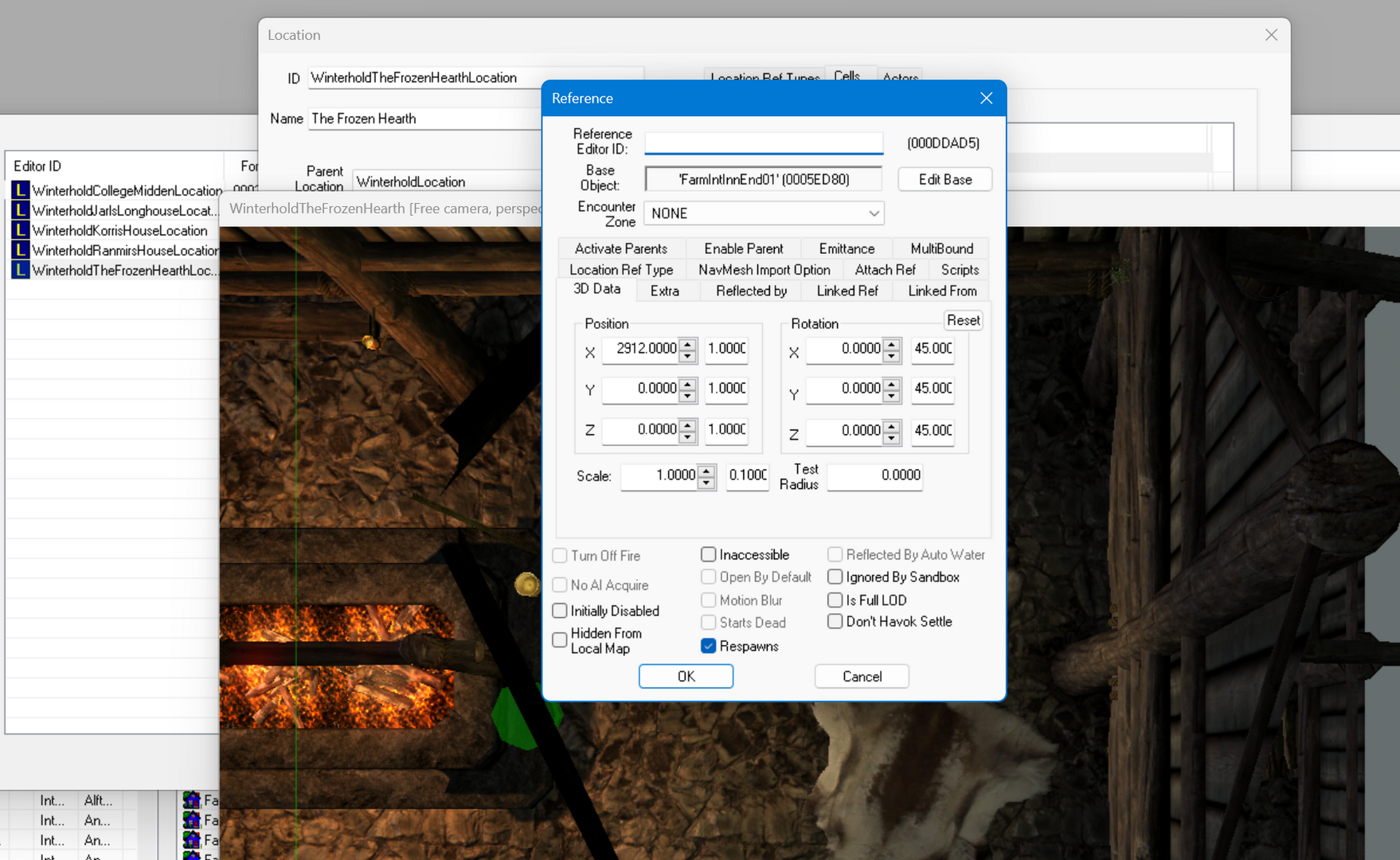1400x860 pixels.
Task: Select WinterholdCollegeMiddenLocation icon in list
Action: tap(21, 190)
